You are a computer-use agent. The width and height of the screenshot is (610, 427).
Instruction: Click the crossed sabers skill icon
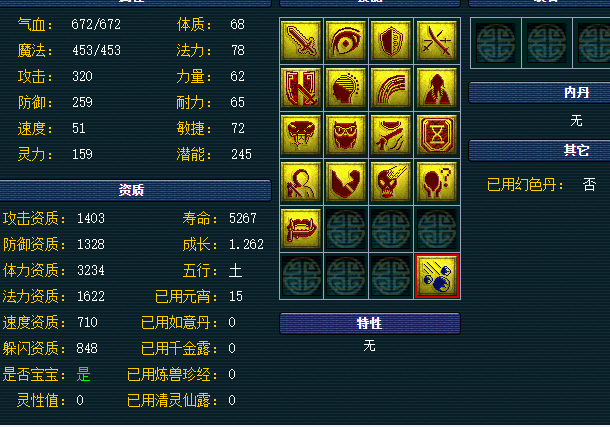pos(436,41)
